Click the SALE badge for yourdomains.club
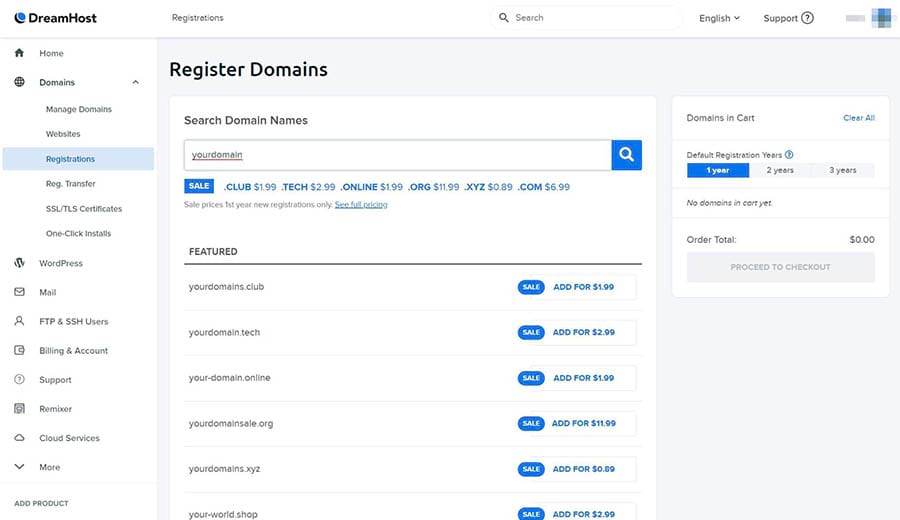This screenshot has height=520, width=900. point(531,287)
